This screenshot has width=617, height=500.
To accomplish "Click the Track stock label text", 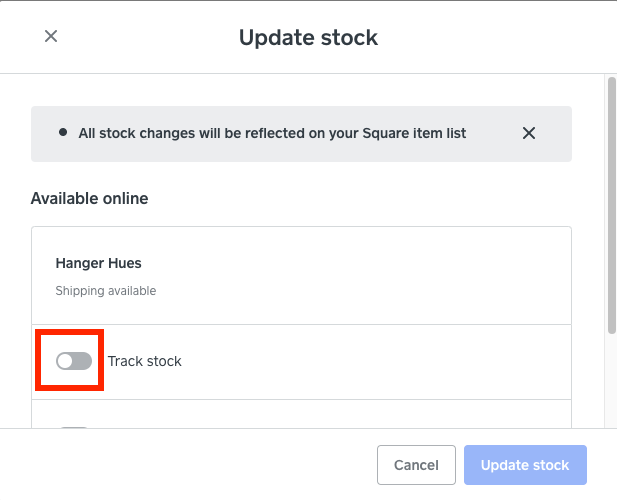I will coord(145,361).
